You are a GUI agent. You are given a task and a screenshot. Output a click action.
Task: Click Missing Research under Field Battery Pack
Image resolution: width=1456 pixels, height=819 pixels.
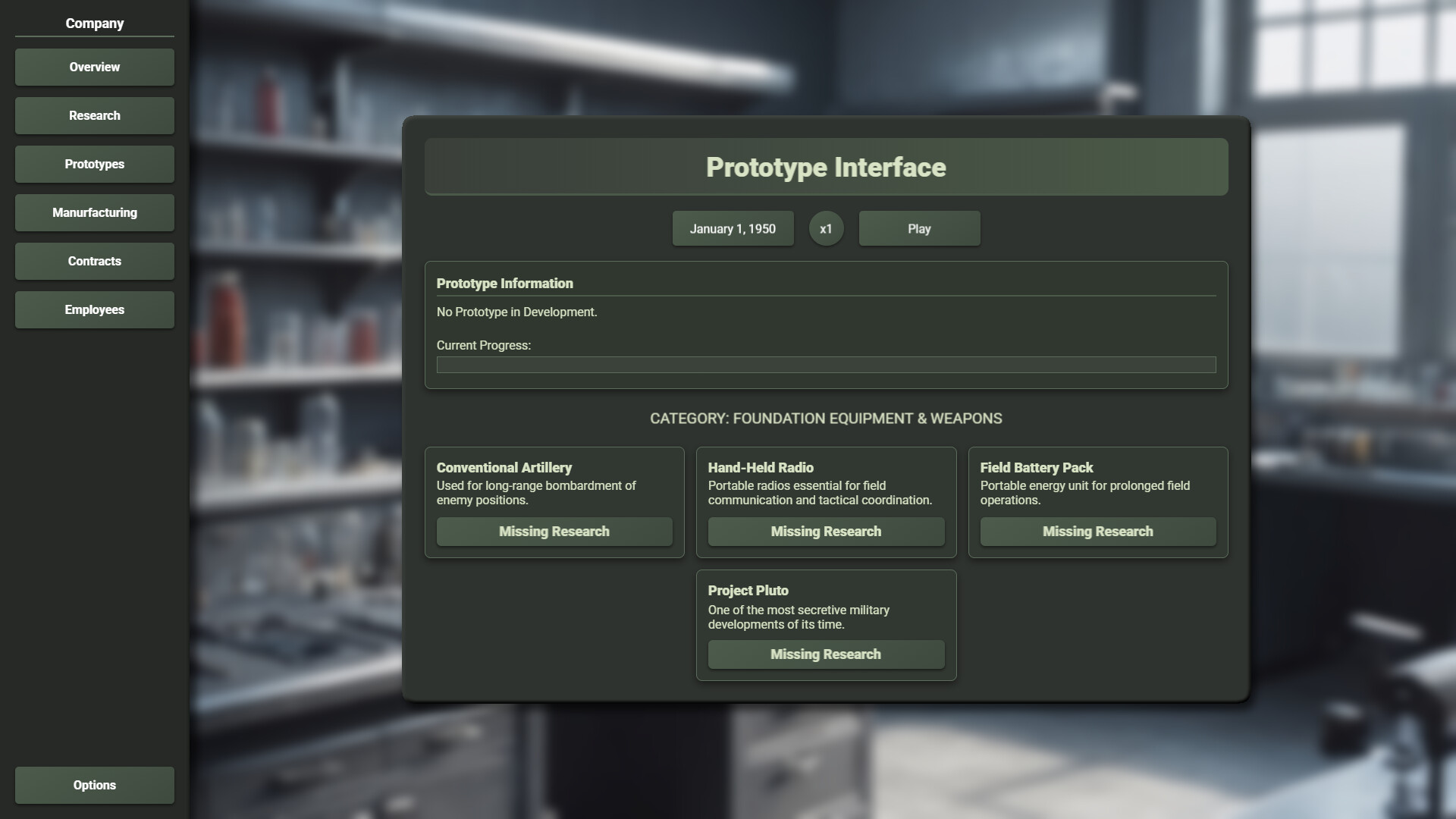tap(1097, 532)
